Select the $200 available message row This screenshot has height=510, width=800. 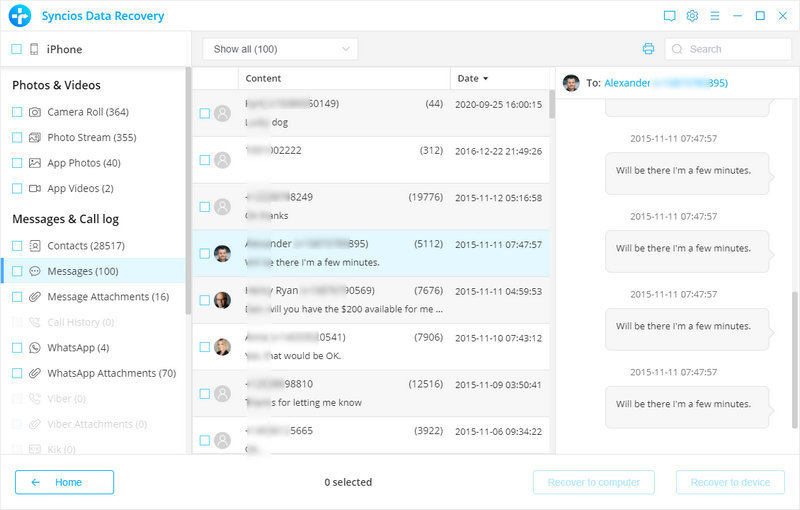[x=371, y=300]
